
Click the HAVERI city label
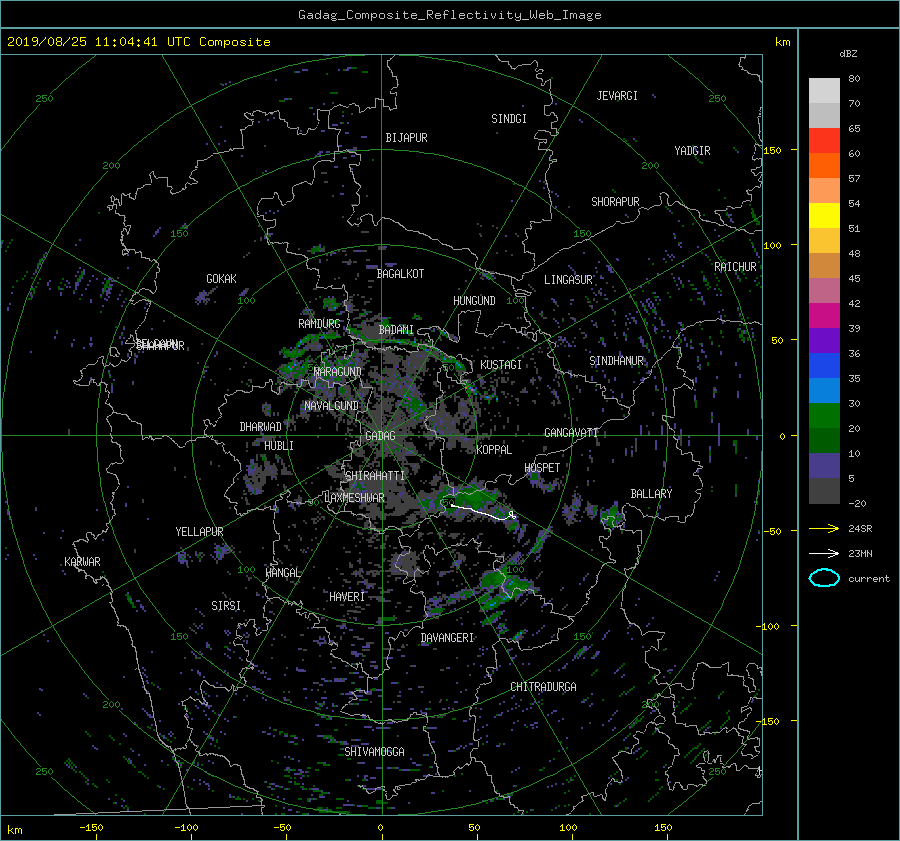tap(347, 597)
